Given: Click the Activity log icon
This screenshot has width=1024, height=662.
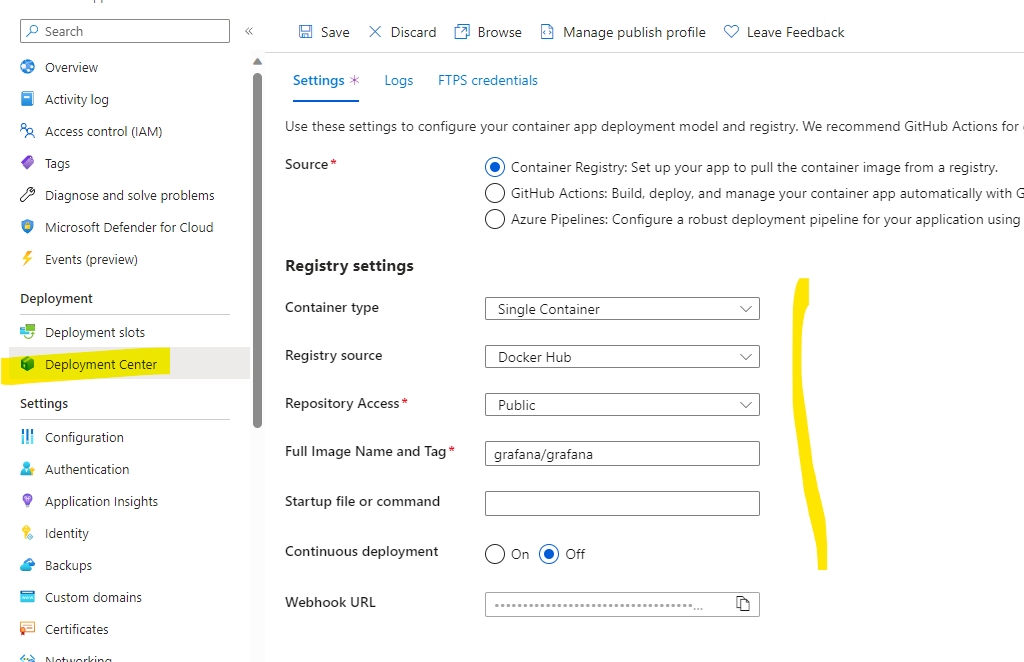Looking at the screenshot, I should coord(27,99).
